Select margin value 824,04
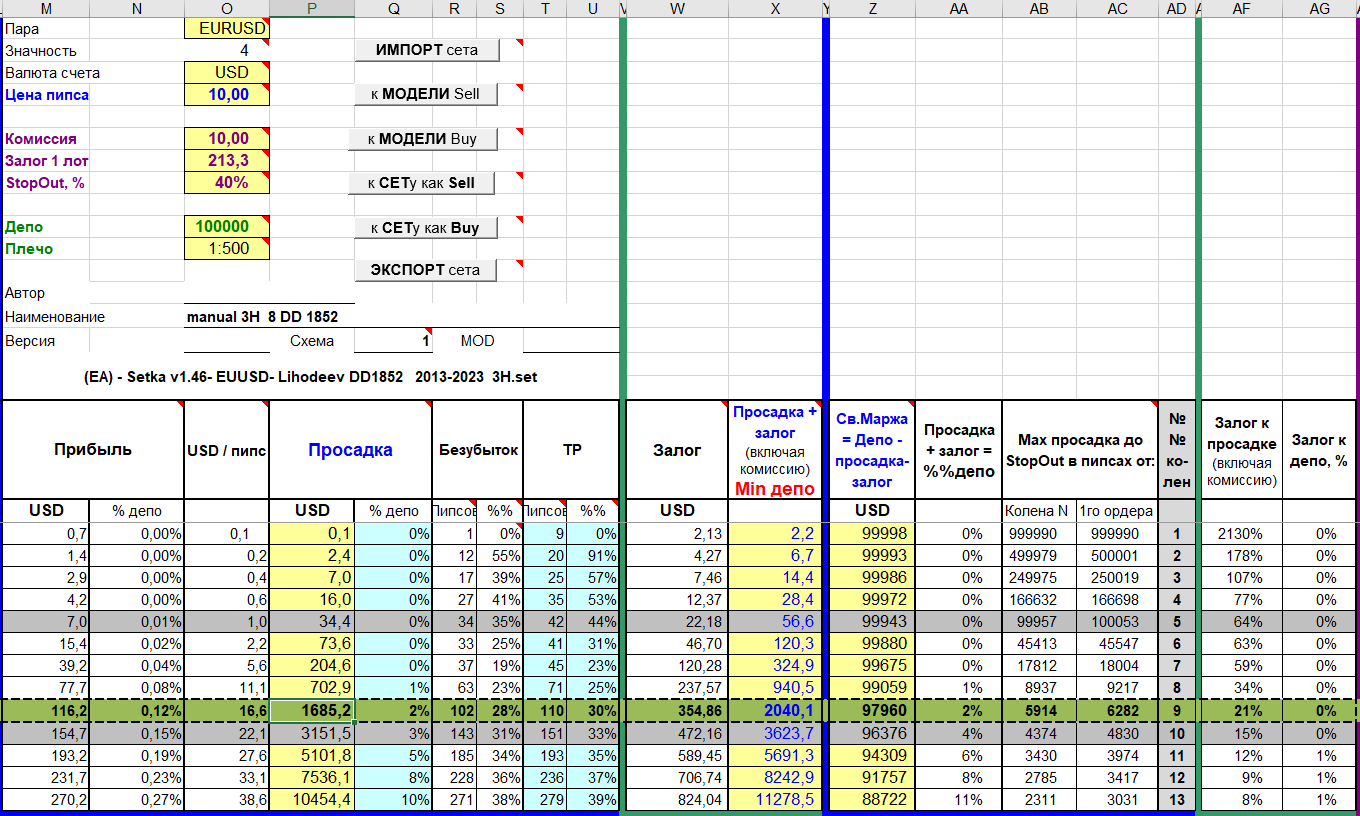Screen dimensions: 1360x816 pos(677,799)
